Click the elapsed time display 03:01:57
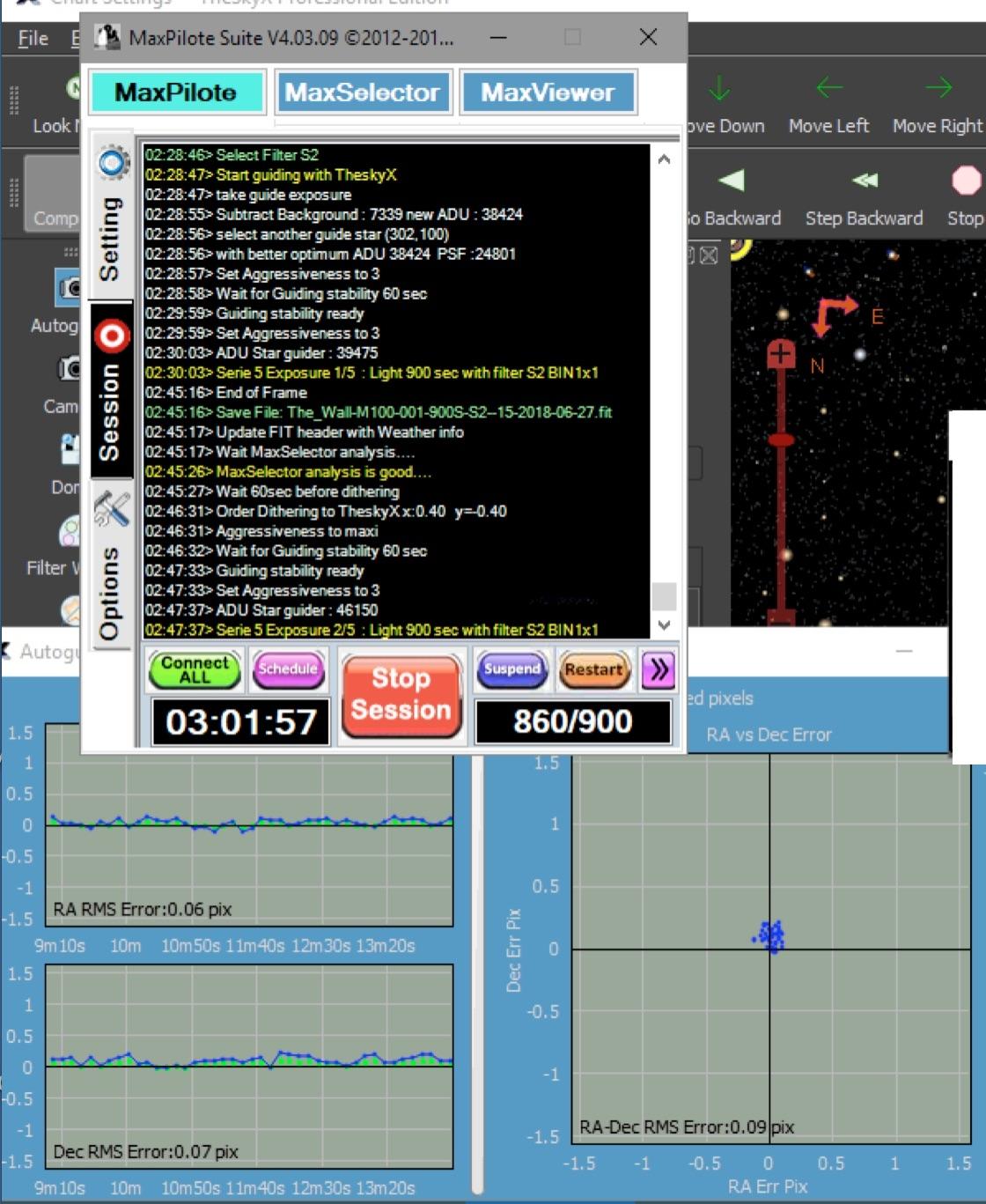The image size is (986, 1204). click(241, 722)
